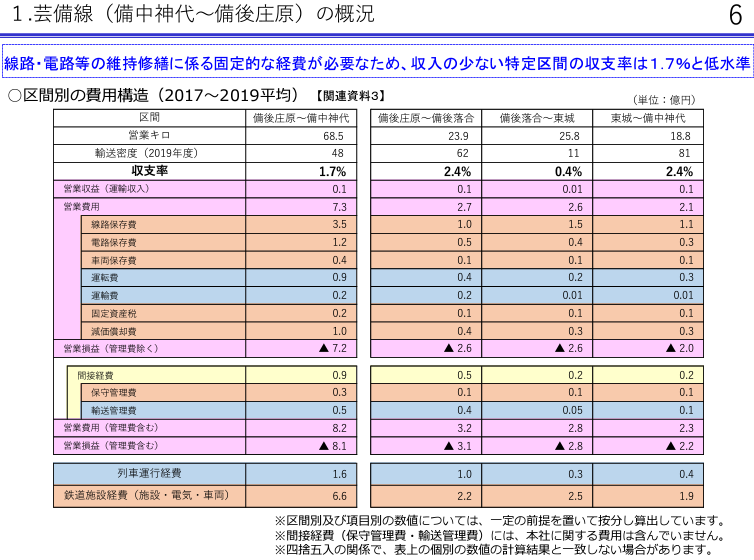Click the '営業キロ' row label

[149, 136]
